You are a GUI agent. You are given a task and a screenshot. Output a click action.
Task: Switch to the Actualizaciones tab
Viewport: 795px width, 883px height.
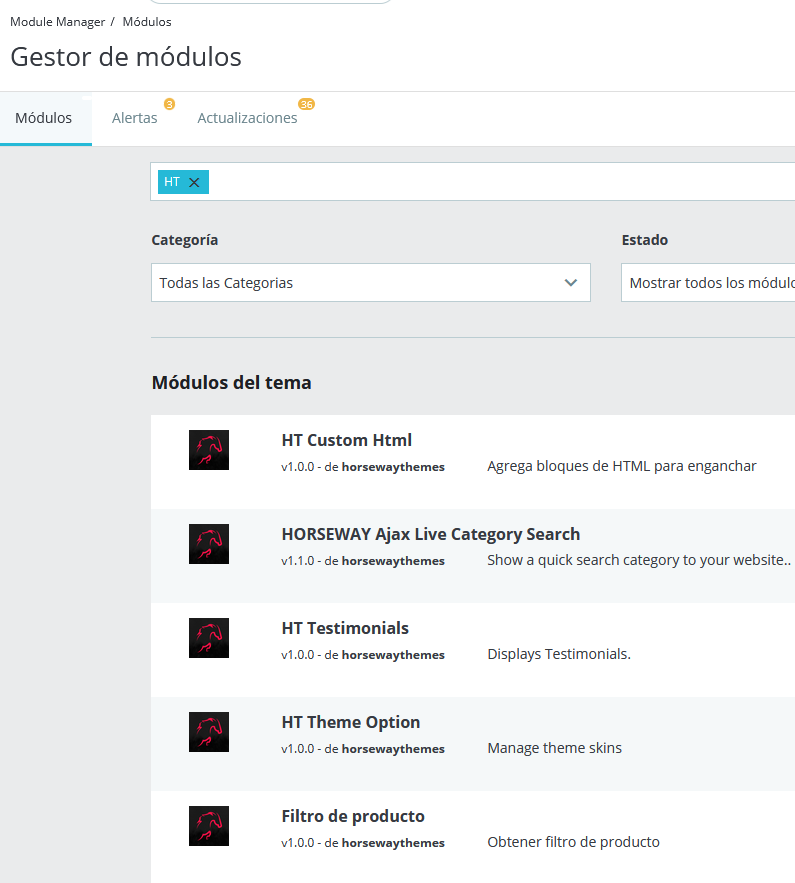[x=247, y=118]
